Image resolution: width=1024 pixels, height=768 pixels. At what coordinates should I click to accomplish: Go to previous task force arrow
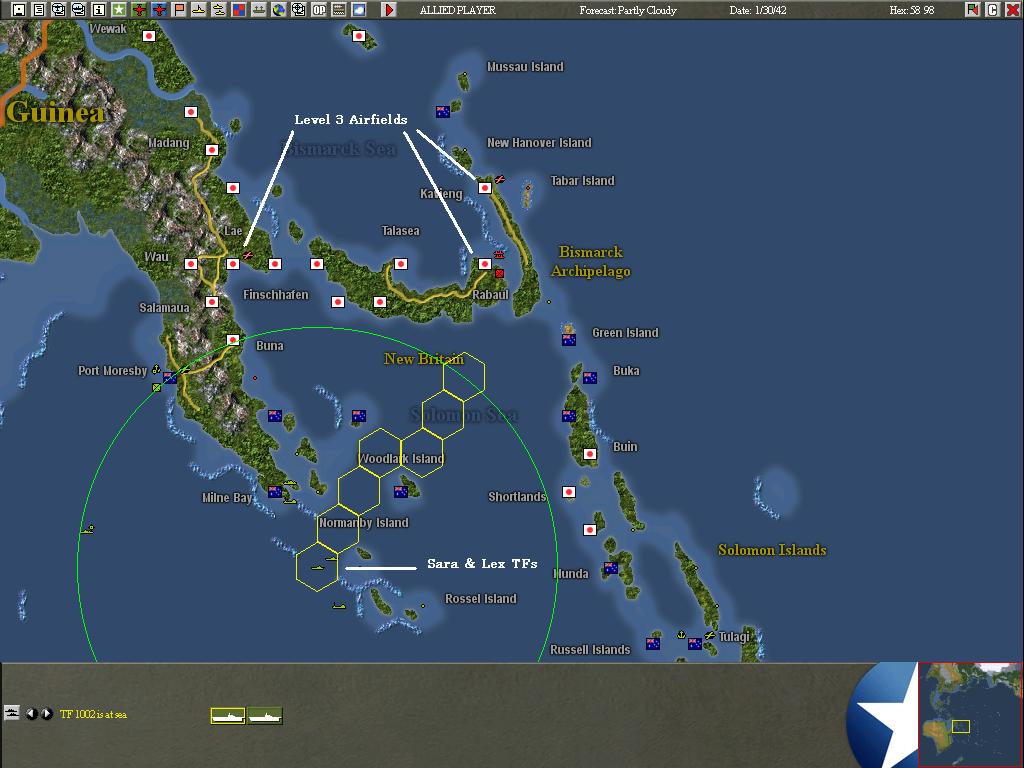coord(31,714)
